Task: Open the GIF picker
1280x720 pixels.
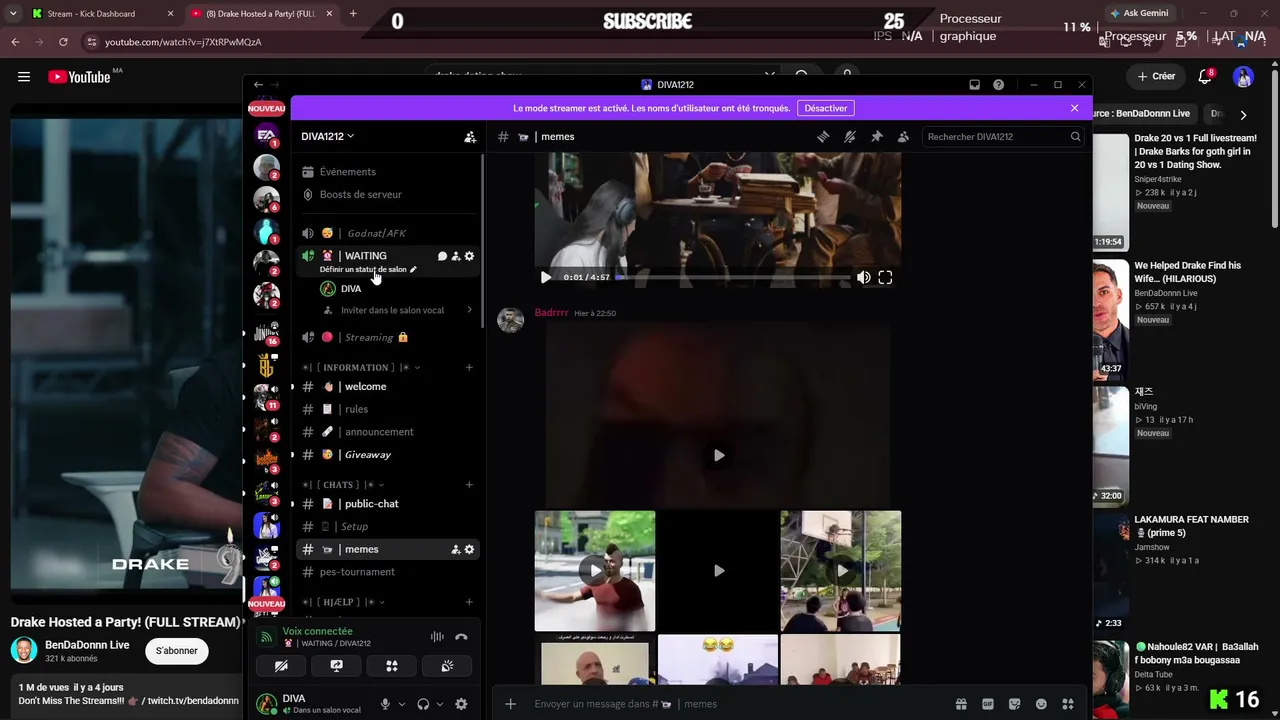Action: [x=988, y=704]
